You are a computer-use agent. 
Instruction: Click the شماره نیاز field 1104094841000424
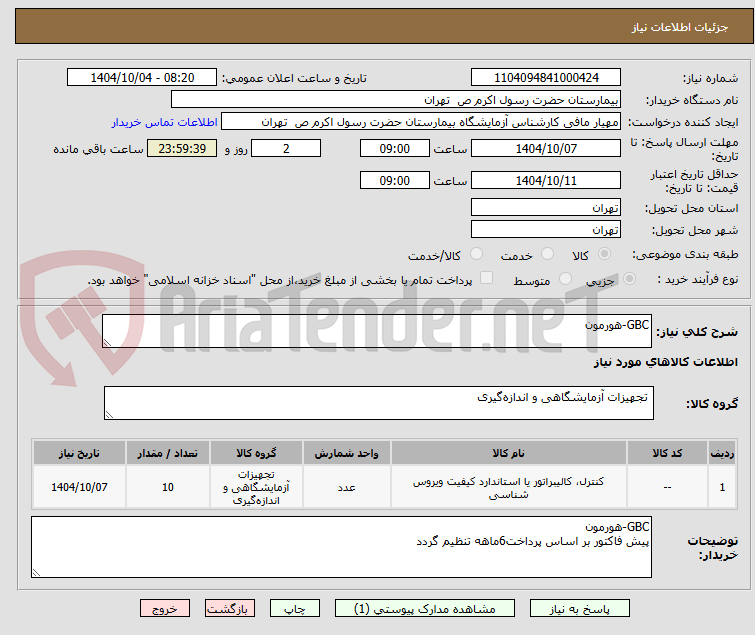click(546, 78)
